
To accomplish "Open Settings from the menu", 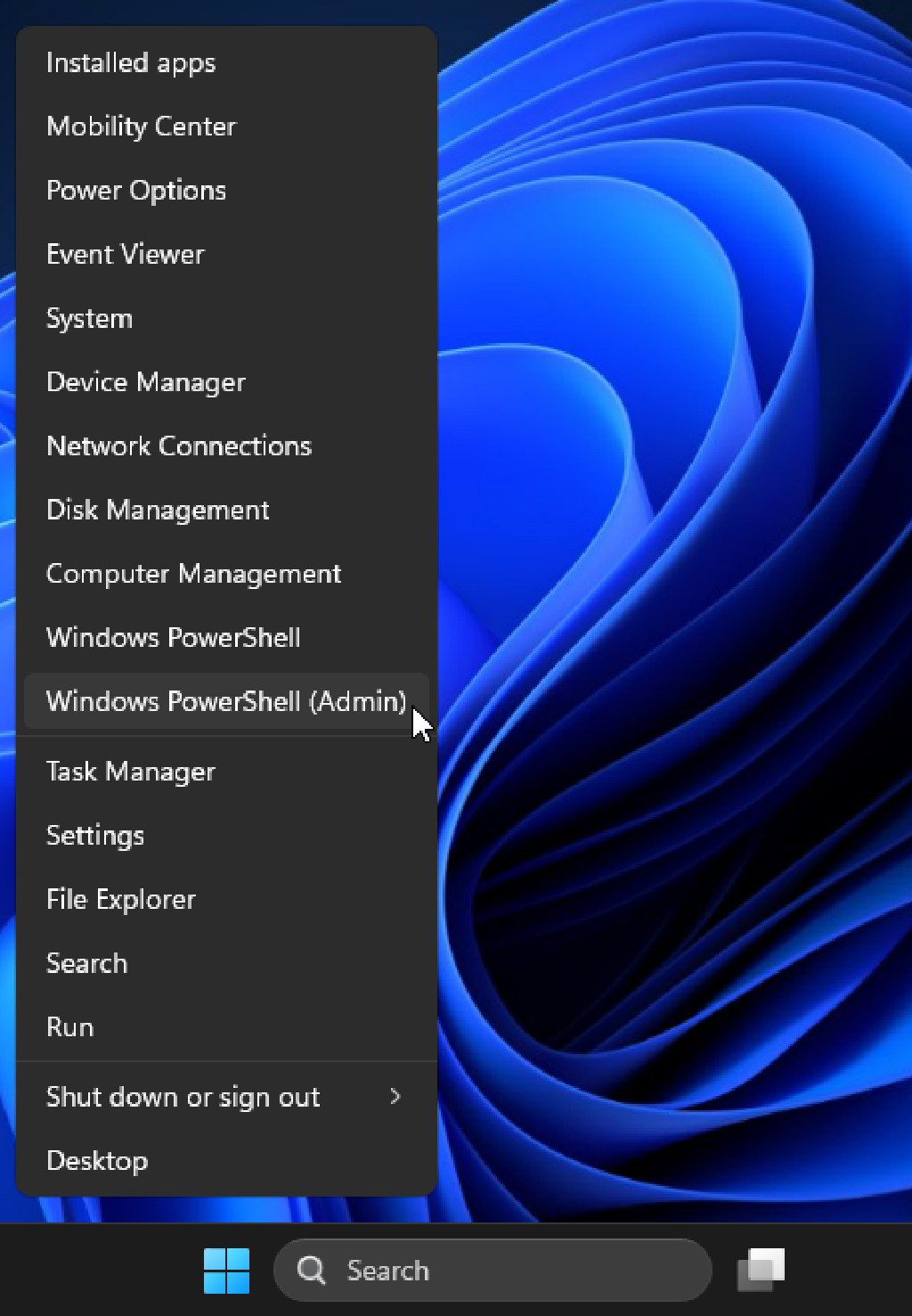I will click(x=95, y=835).
